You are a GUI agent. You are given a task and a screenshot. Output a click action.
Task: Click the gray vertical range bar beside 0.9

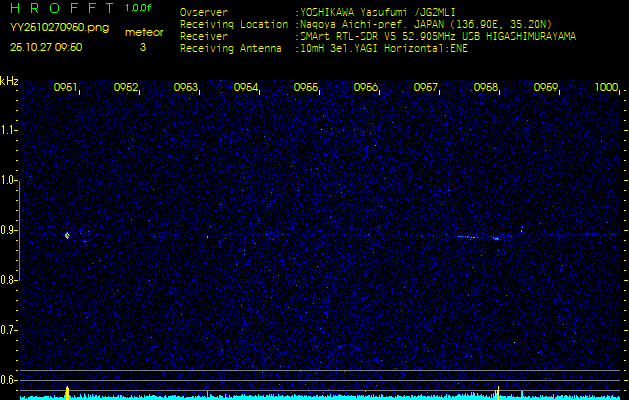point(19,230)
